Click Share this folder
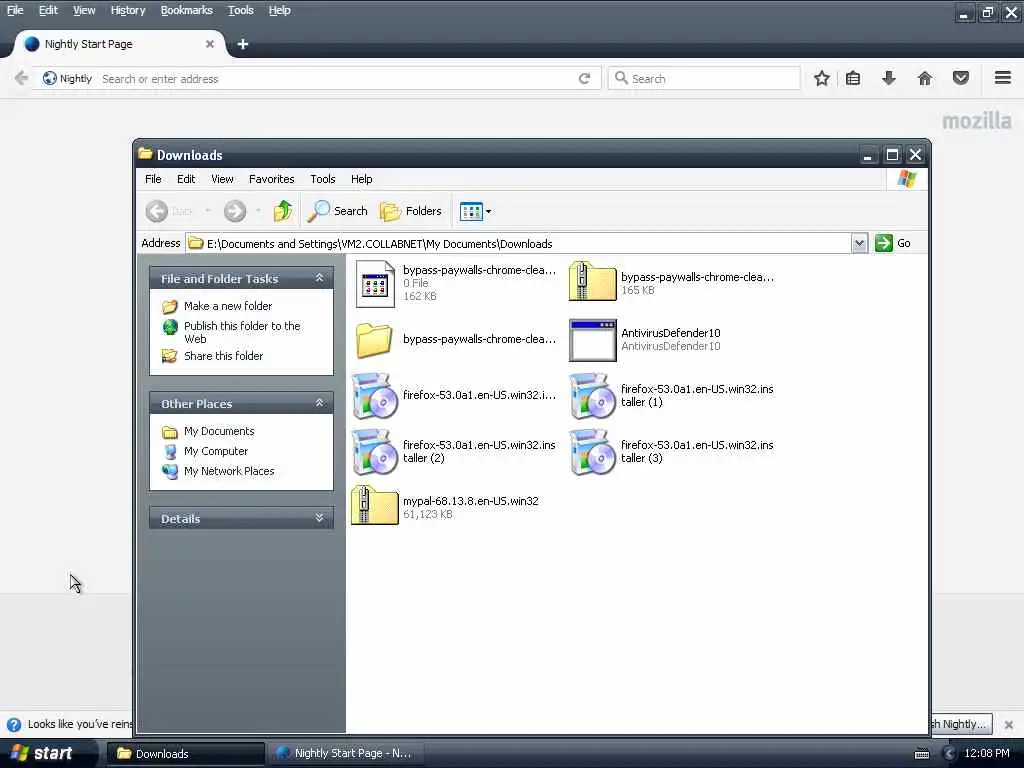1024x768 pixels. (x=223, y=356)
